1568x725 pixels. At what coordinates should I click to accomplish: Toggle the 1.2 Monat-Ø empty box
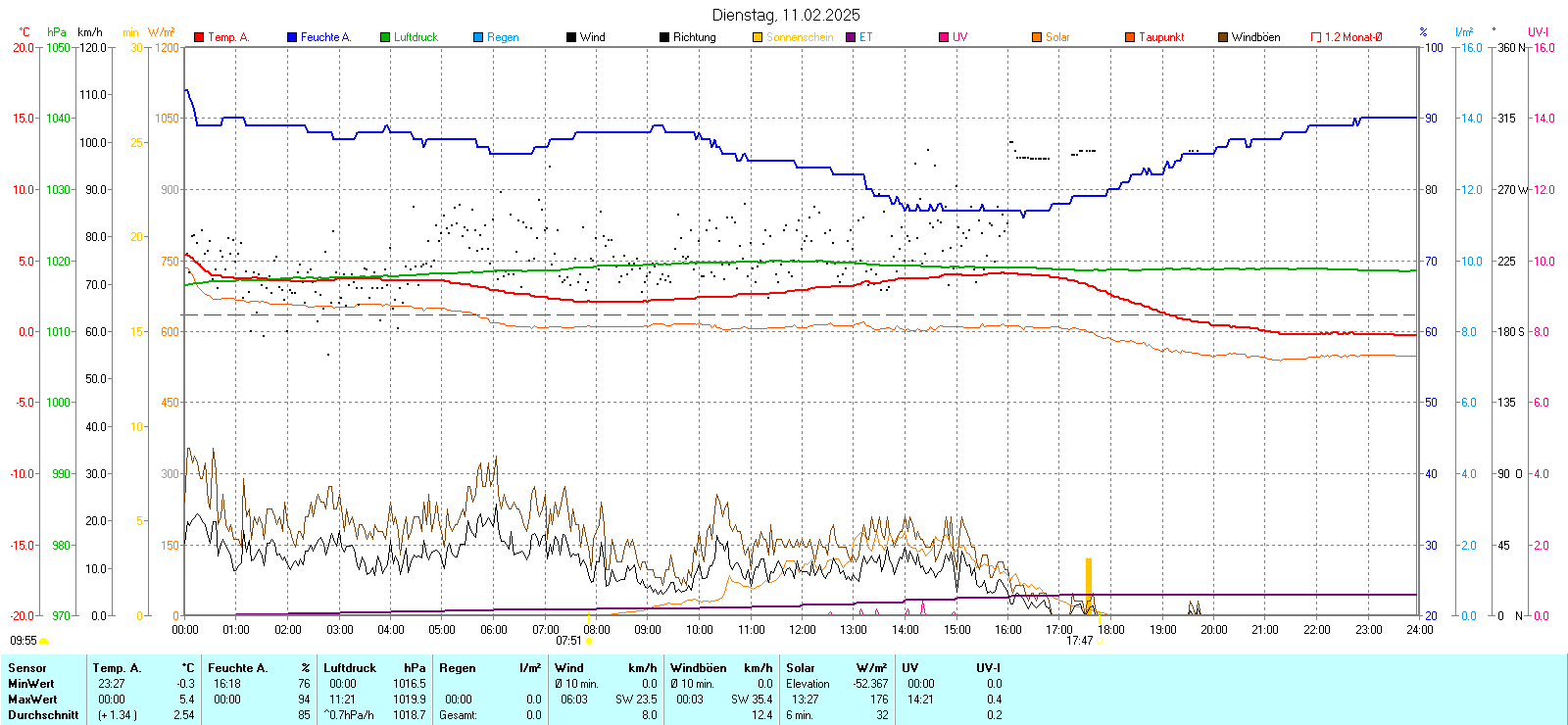pyautogui.click(x=1316, y=37)
